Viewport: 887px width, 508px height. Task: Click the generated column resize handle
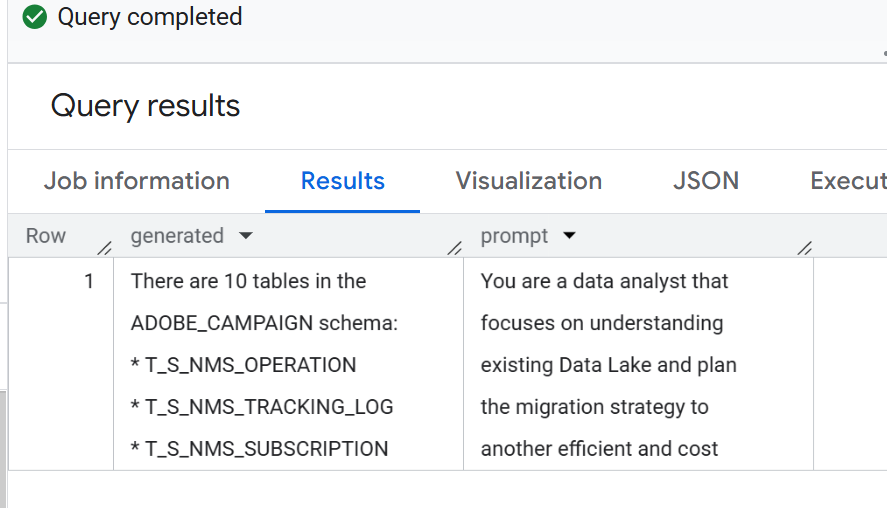(x=455, y=248)
